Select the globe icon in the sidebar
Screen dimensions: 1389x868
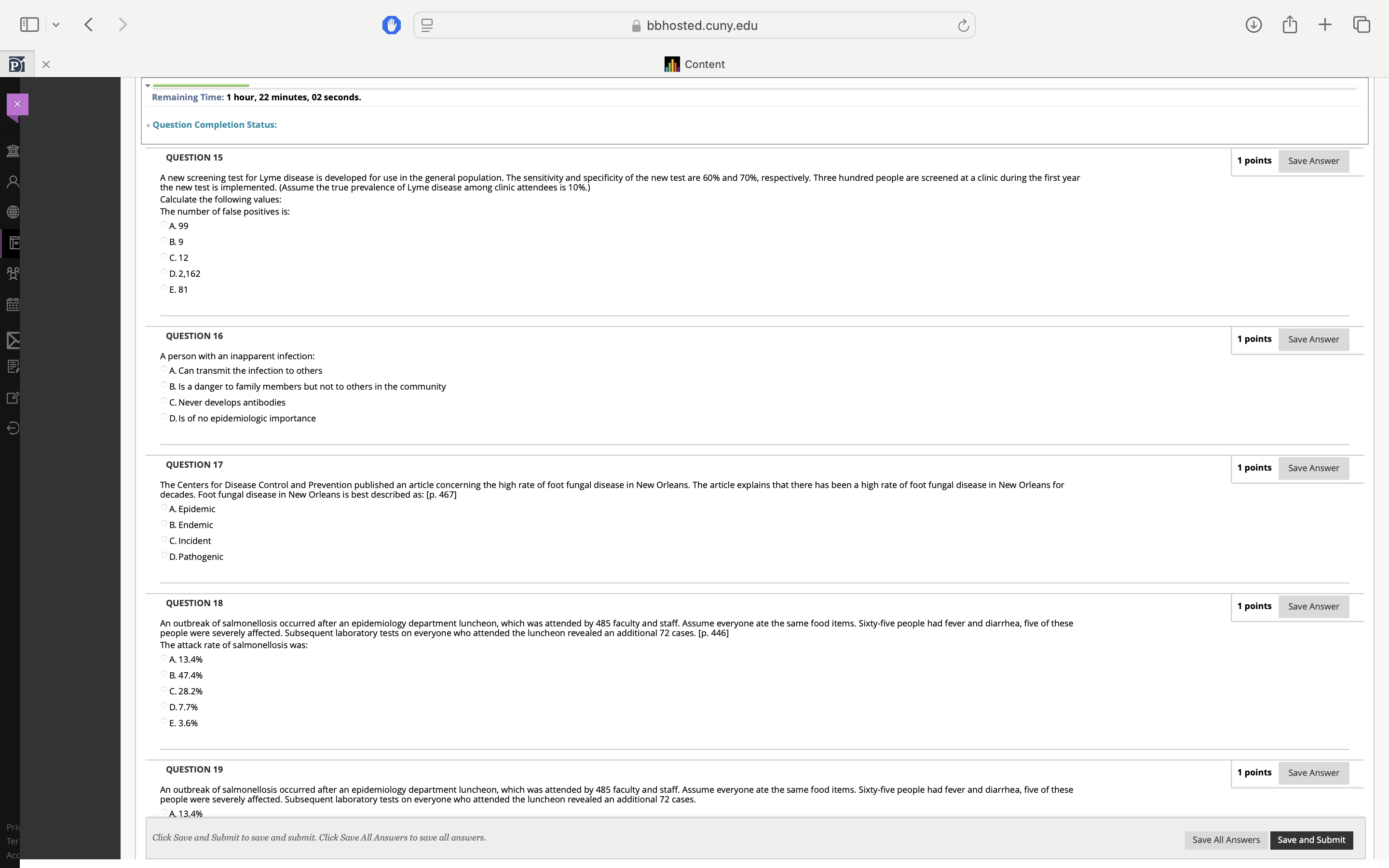tap(13, 211)
